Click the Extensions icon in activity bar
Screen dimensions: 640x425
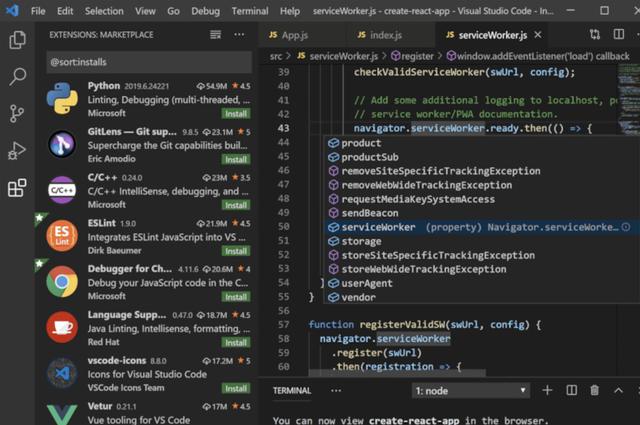point(17,188)
